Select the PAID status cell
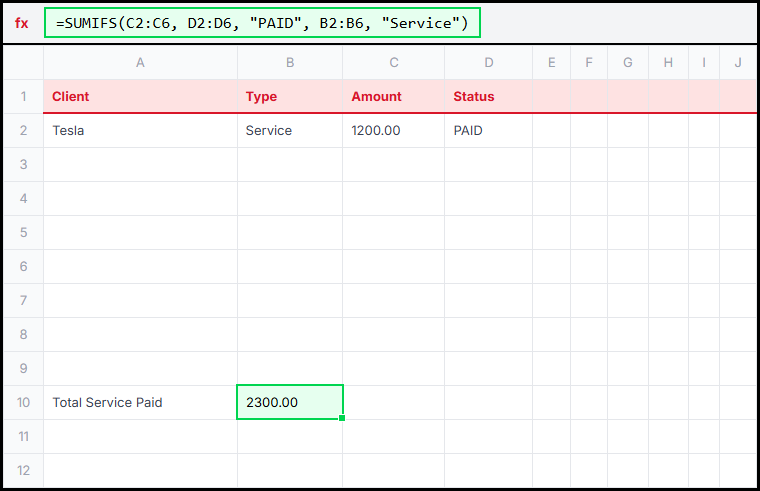Screen dimensions: 760x491 click(x=488, y=131)
